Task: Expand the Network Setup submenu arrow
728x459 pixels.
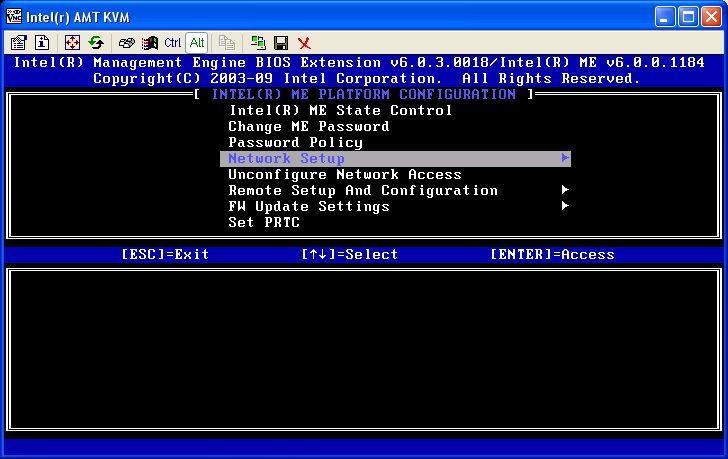Action: pyautogui.click(x=565, y=158)
